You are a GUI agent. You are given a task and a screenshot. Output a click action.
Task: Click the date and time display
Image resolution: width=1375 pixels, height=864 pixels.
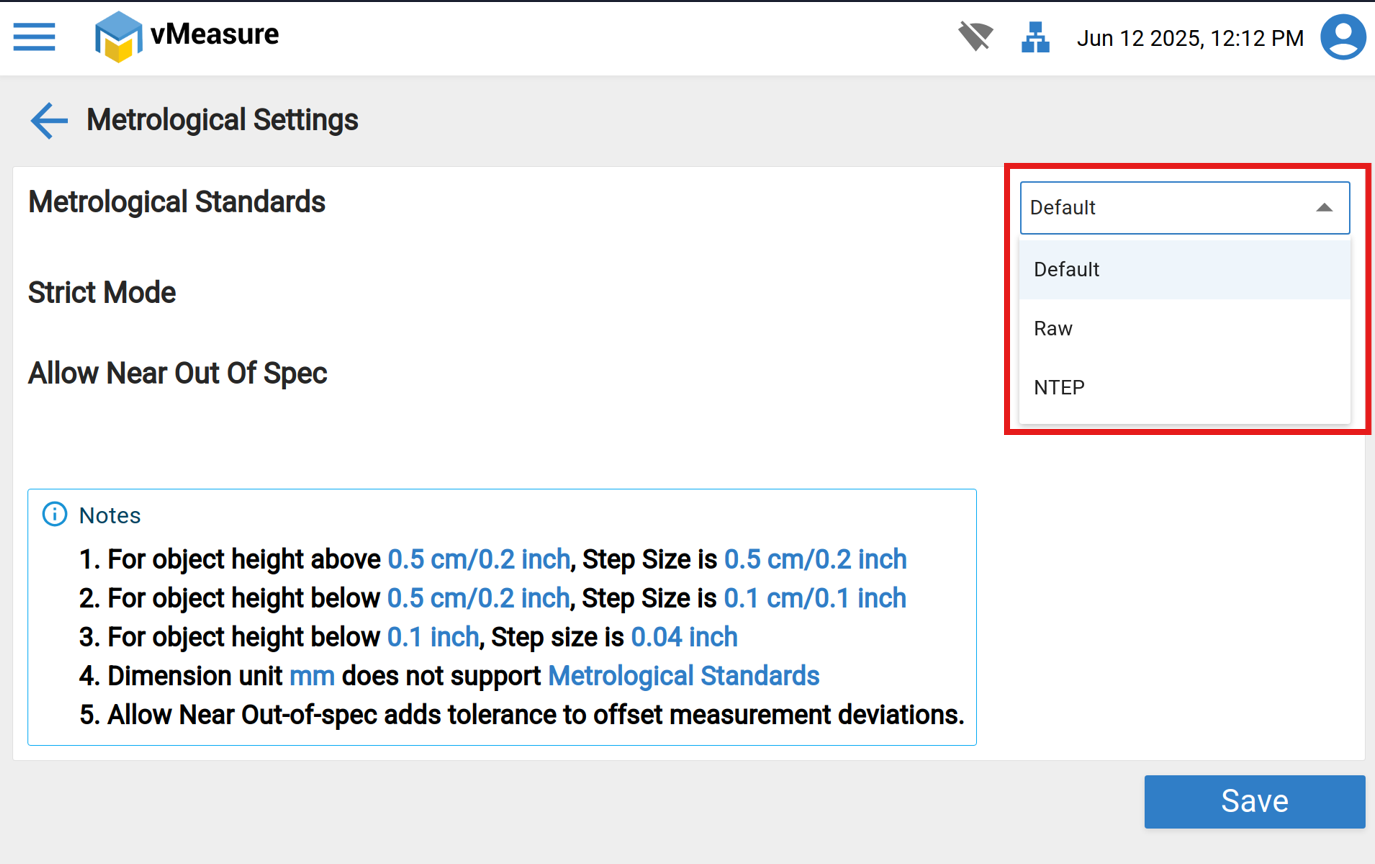pos(1190,39)
